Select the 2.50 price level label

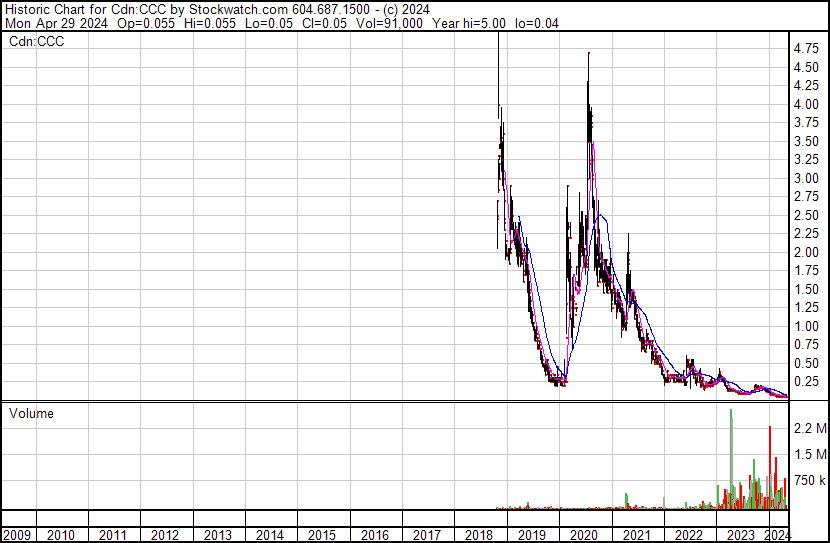806,215
